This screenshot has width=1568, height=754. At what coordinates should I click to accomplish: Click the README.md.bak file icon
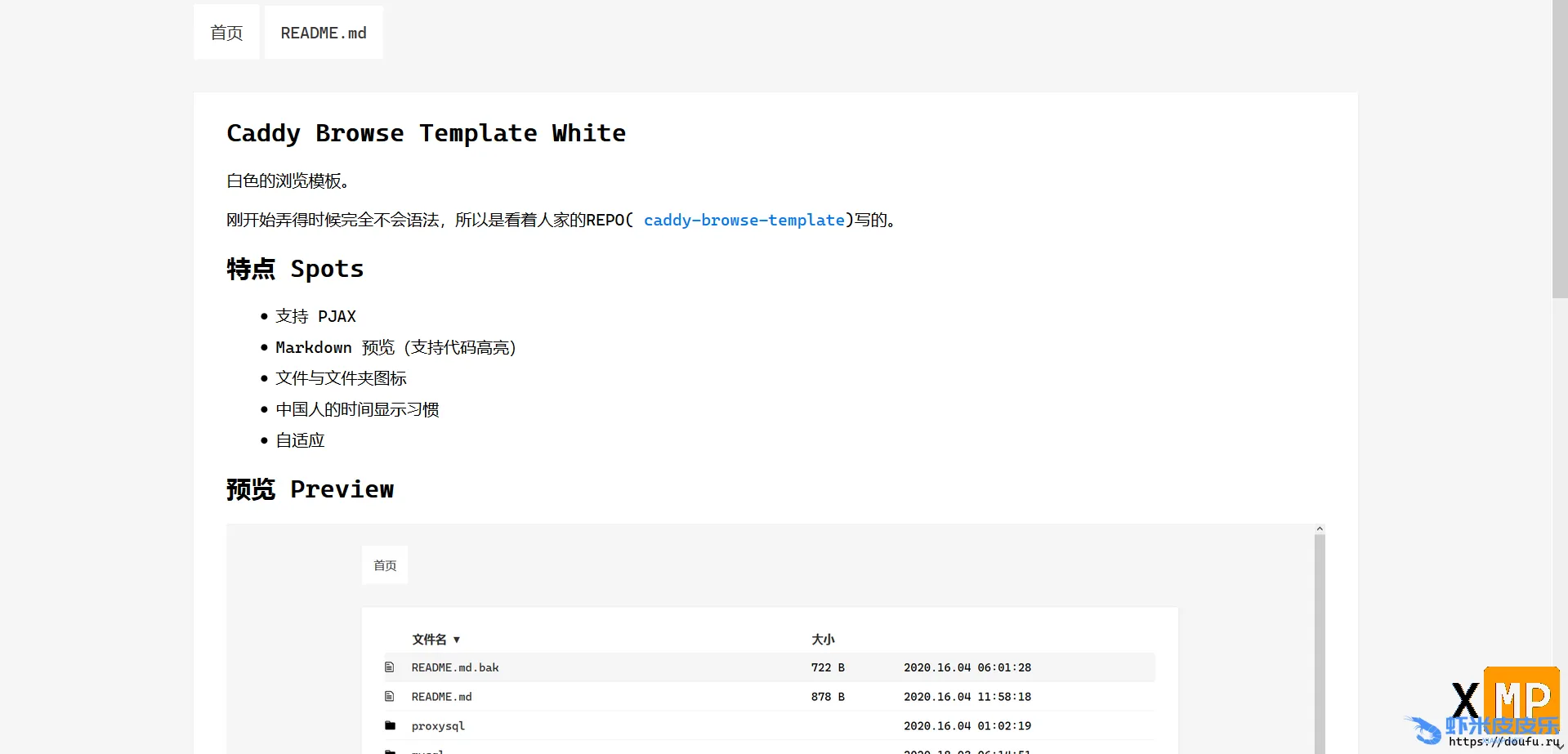[x=390, y=667]
